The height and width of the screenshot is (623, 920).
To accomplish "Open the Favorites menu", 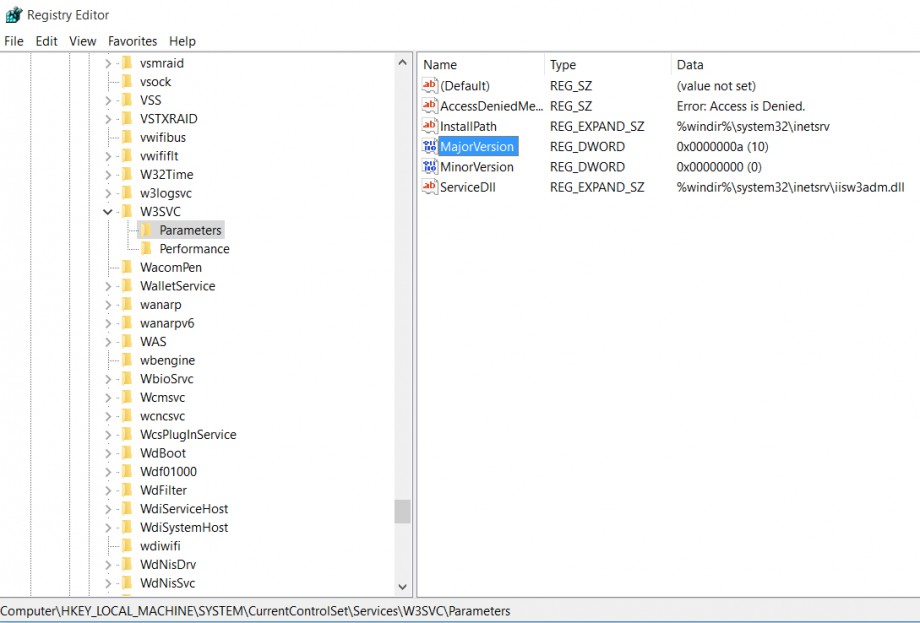I will coord(132,41).
